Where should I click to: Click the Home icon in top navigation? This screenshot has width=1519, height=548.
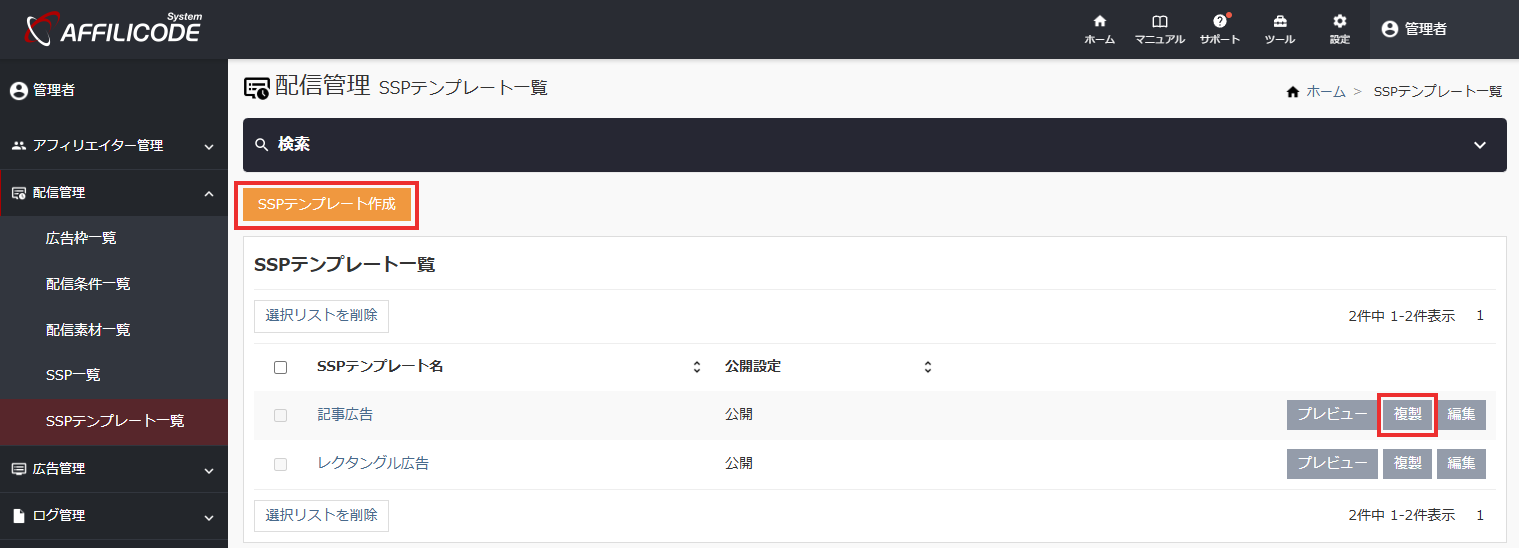pyautogui.click(x=1099, y=22)
